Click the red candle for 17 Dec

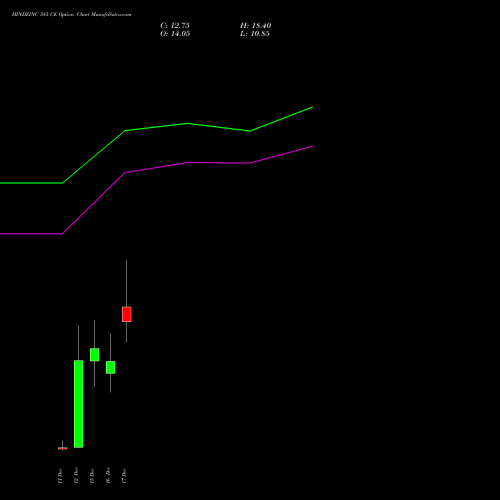point(127,314)
